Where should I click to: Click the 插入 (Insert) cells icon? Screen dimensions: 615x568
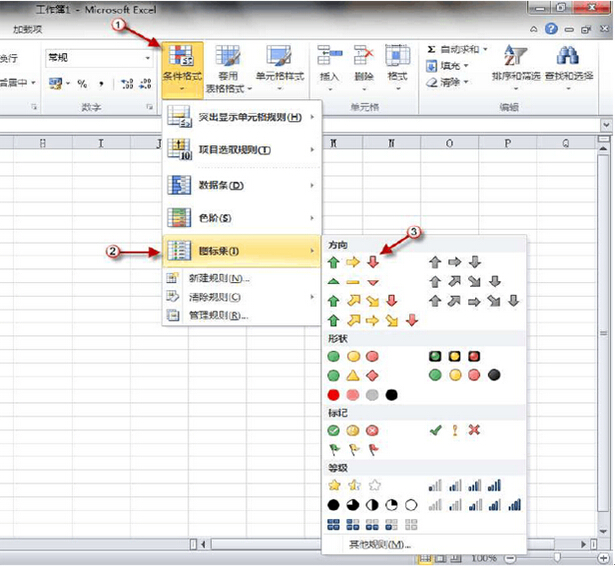click(329, 62)
